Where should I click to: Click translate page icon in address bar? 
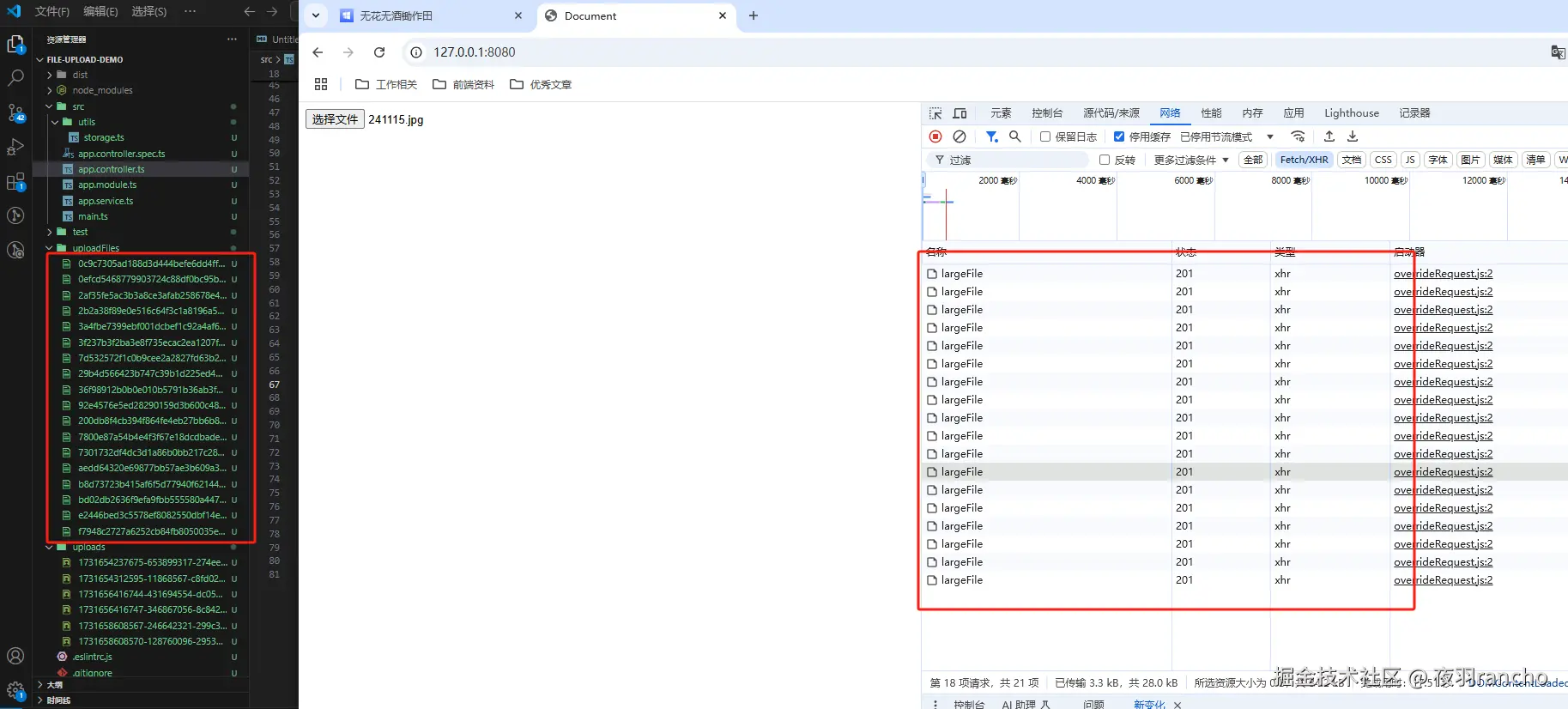1558,52
